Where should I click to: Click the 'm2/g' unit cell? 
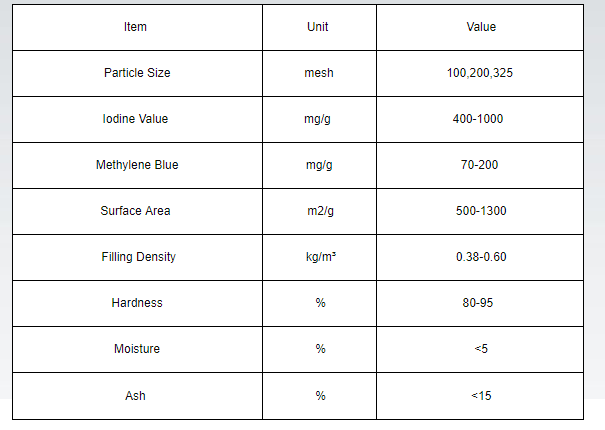tap(320, 211)
